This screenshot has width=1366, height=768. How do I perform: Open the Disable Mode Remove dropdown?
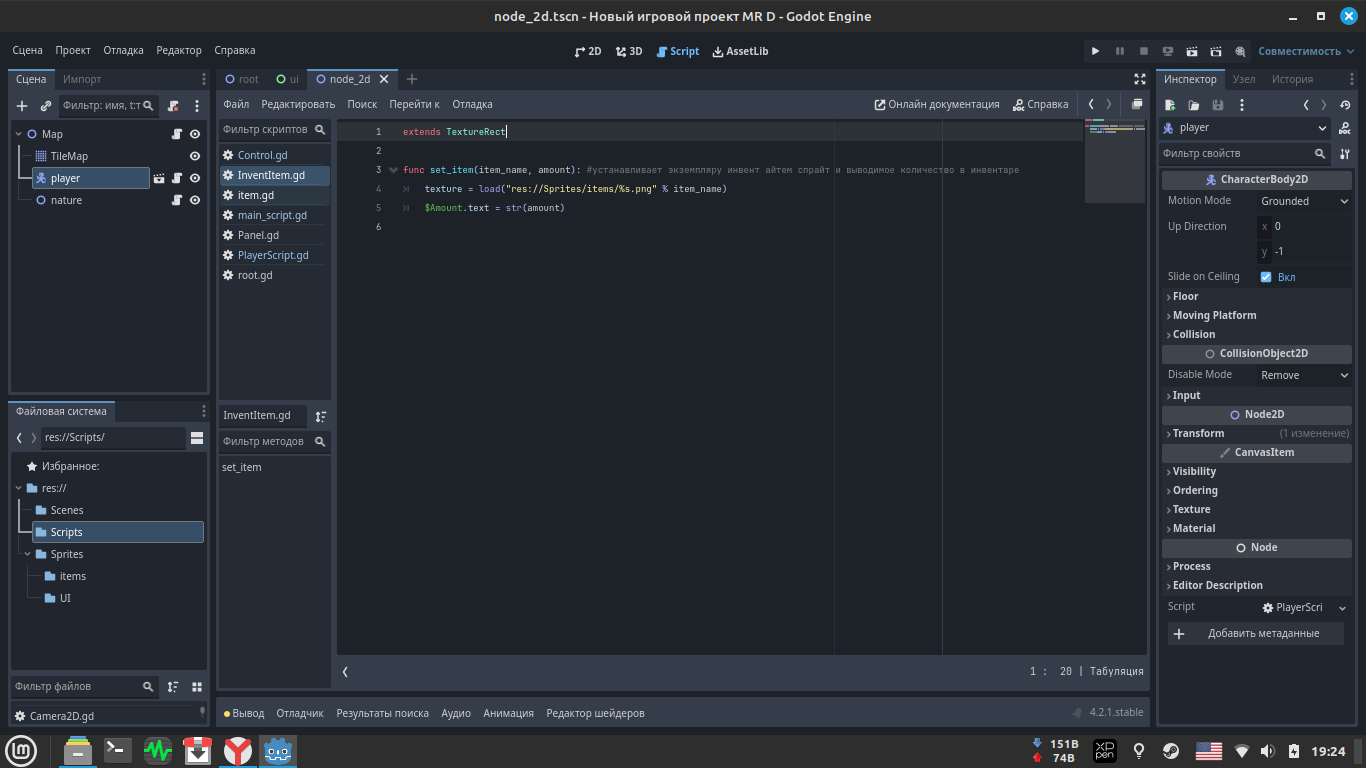coord(1304,375)
